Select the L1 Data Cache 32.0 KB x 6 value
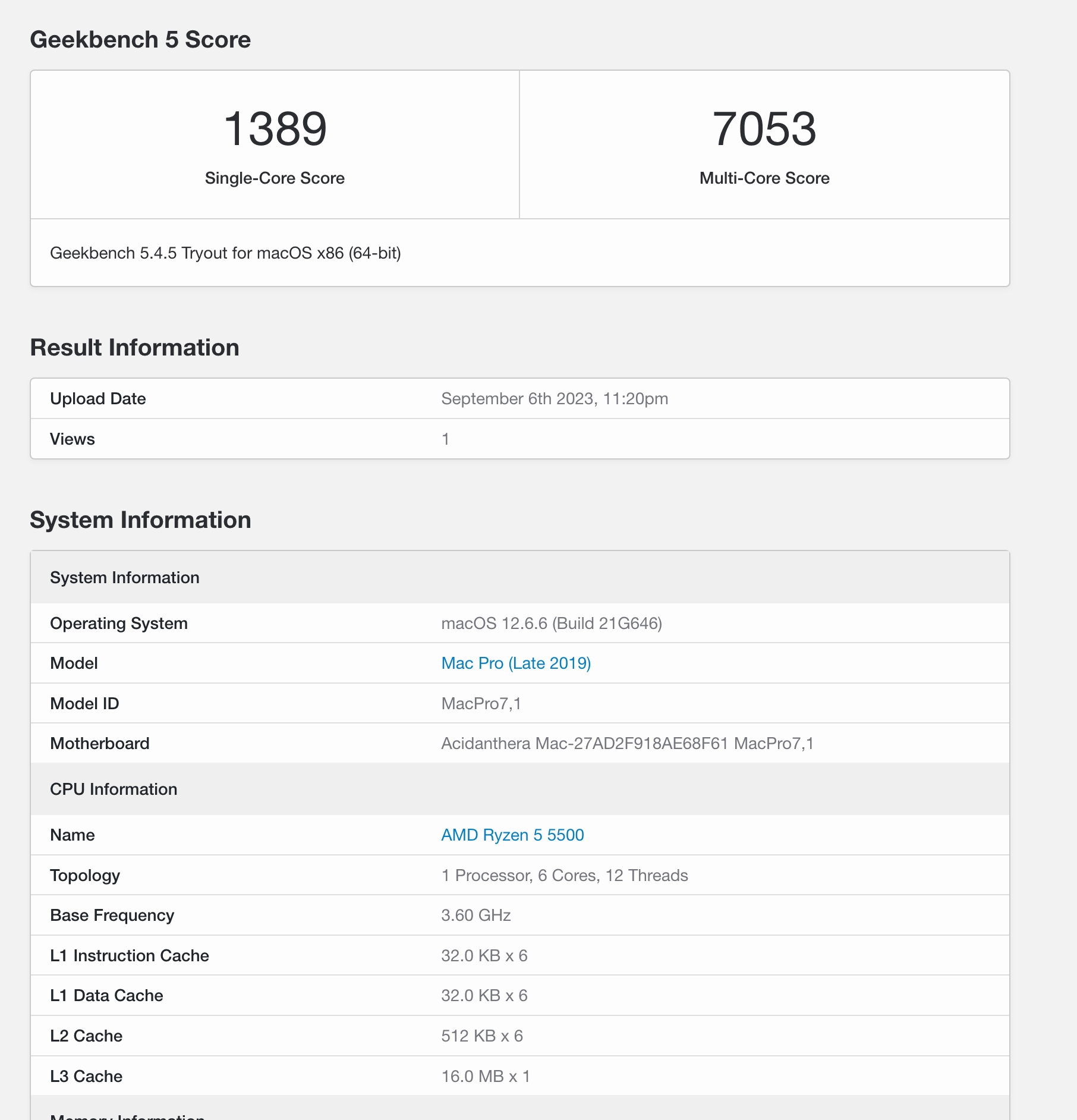The width and height of the screenshot is (1077, 1120). (x=484, y=995)
